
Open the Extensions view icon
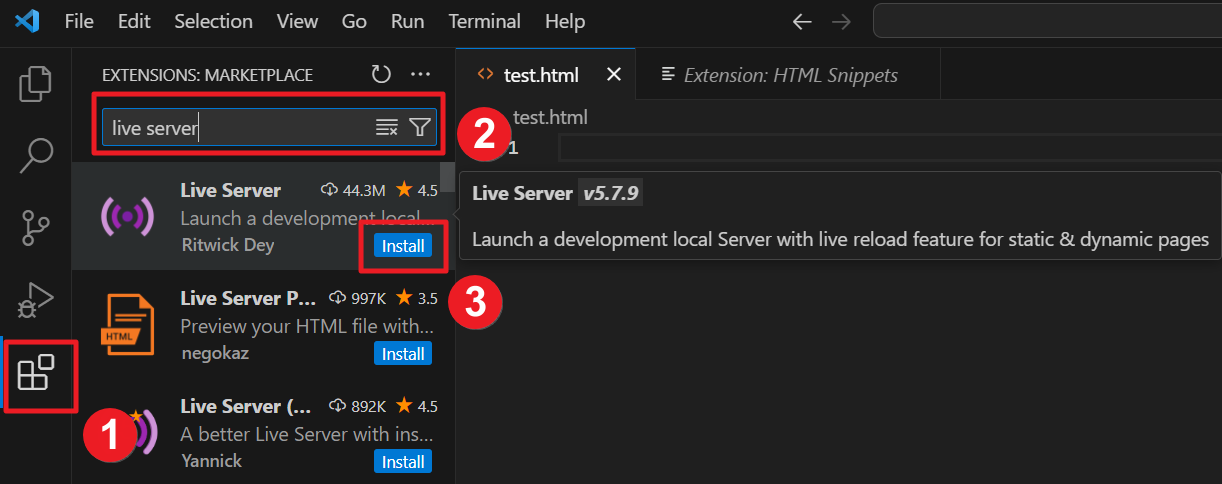(x=36, y=373)
